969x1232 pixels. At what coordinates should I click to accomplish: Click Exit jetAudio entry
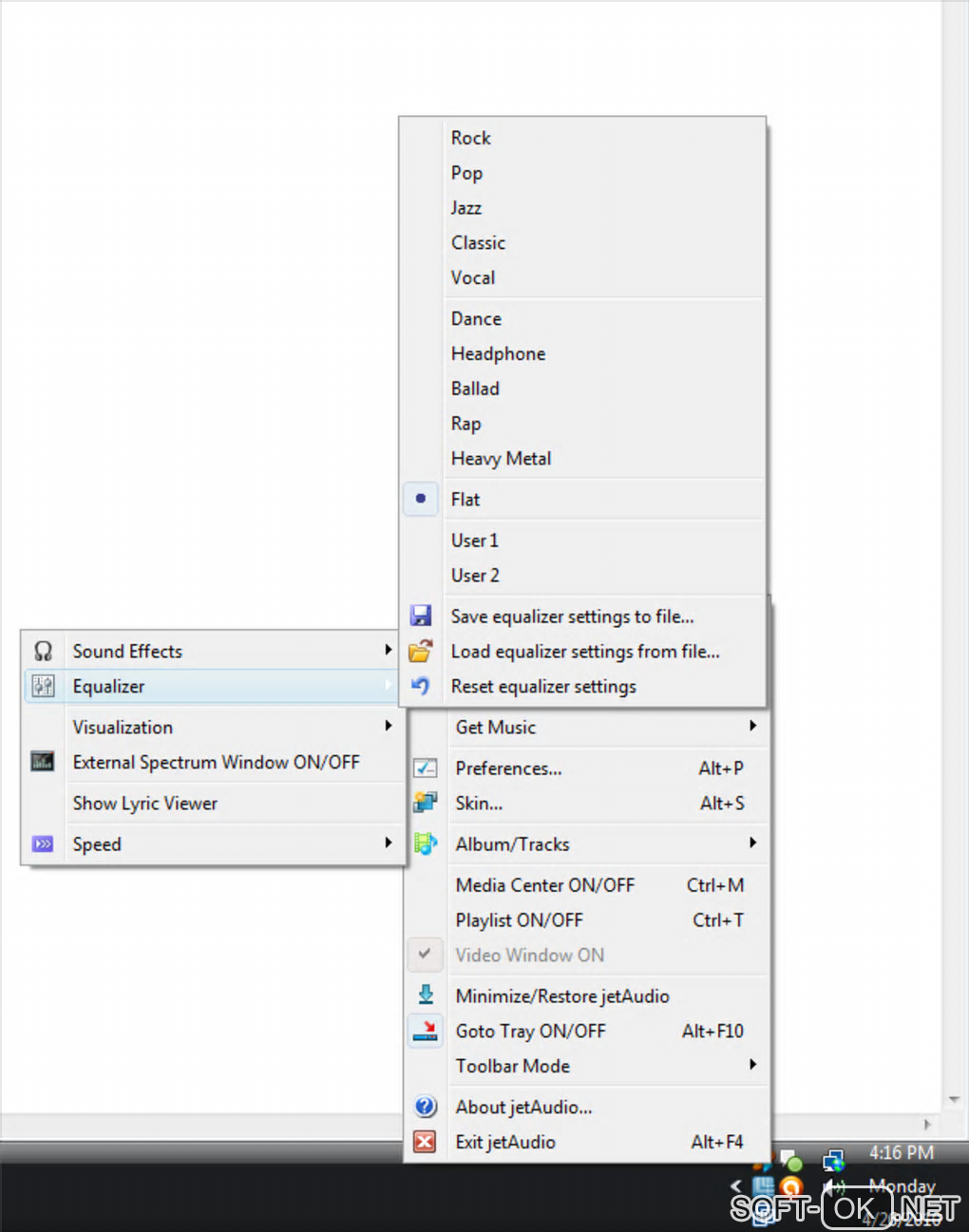(587, 1142)
